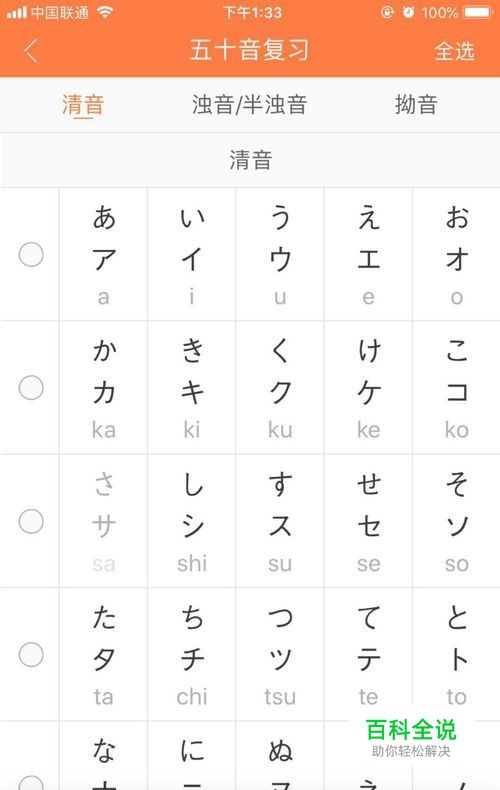Select the 清音 tab
Image resolution: width=500 pixels, height=790 pixels.
(x=83, y=105)
